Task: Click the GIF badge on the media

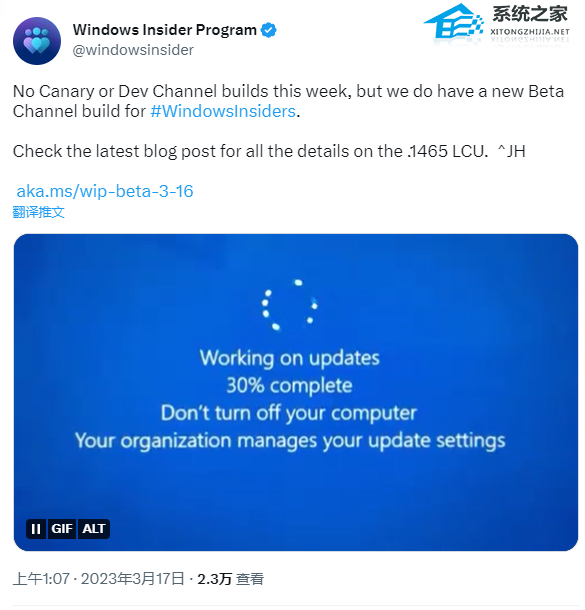Action: pos(62,529)
